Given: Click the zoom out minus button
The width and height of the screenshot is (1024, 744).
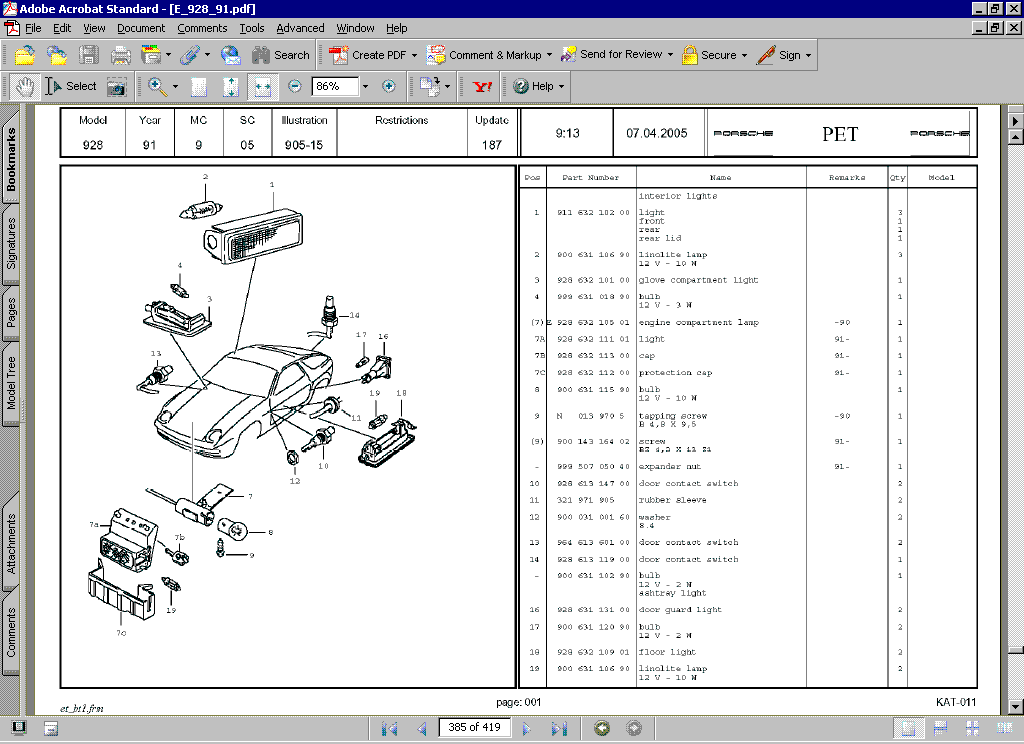Looking at the screenshot, I should (295, 86).
